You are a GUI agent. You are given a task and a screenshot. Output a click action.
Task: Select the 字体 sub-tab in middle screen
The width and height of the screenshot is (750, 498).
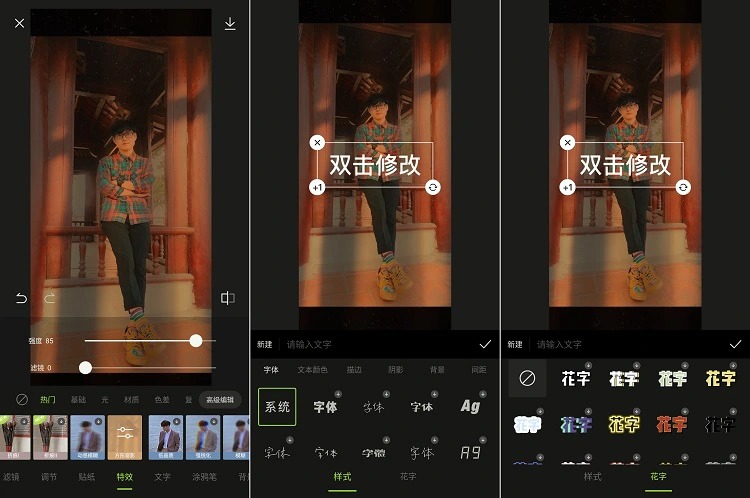[x=271, y=369]
